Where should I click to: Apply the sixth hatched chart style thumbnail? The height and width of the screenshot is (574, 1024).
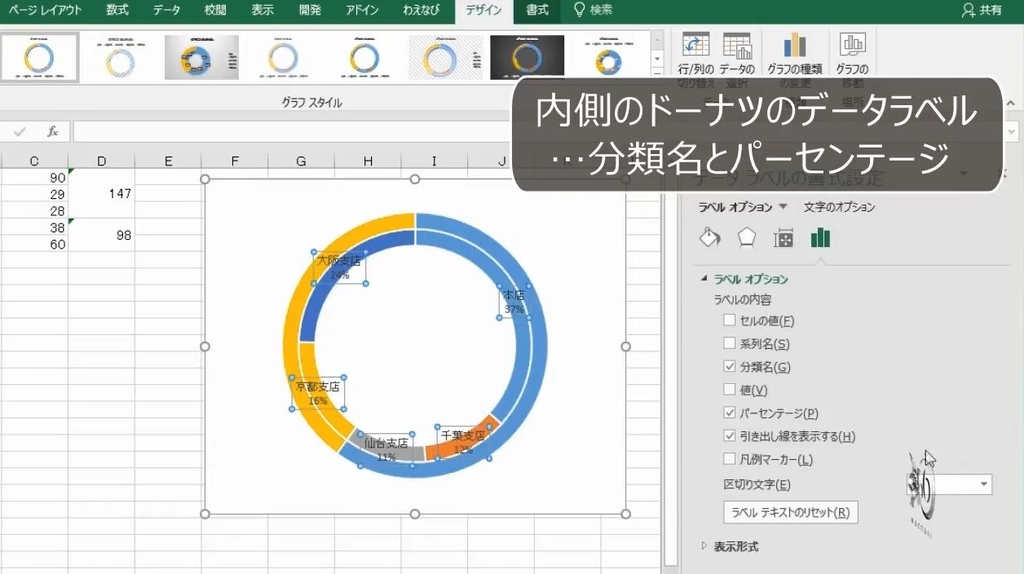[x=445, y=57]
